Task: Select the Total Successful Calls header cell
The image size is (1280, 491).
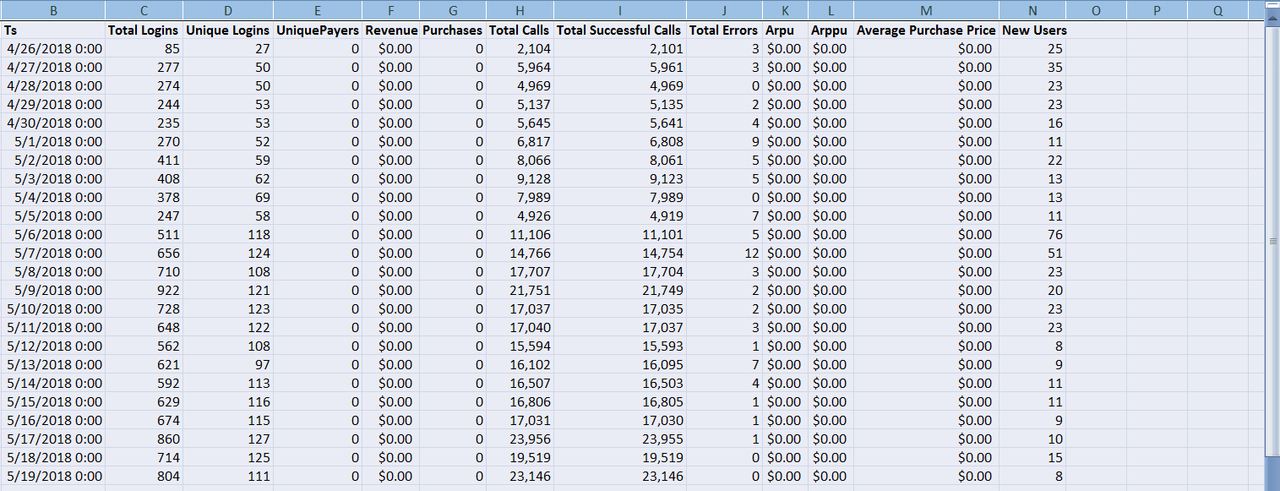Action: coord(619,30)
